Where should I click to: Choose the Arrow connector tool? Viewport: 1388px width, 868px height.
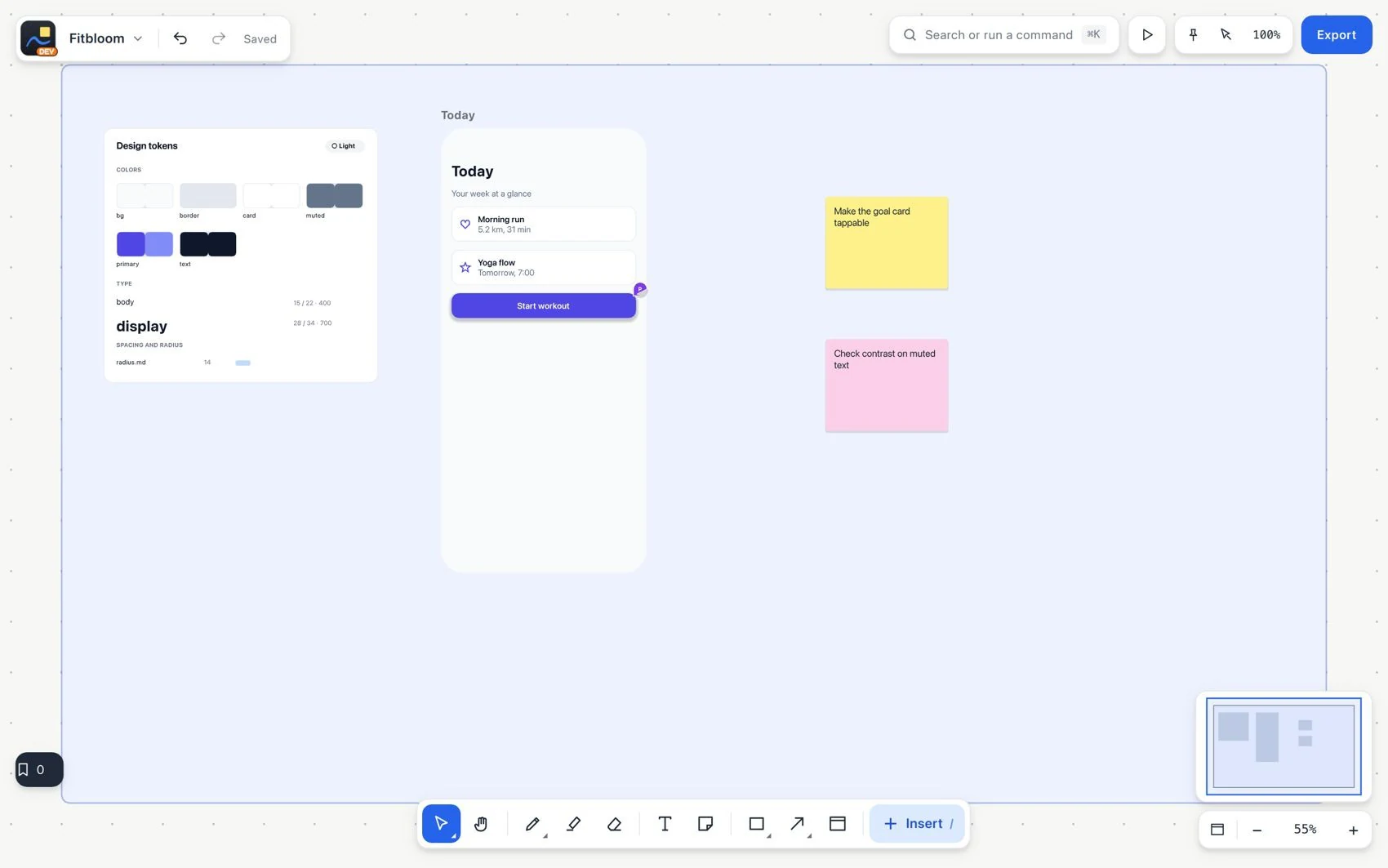(798, 823)
